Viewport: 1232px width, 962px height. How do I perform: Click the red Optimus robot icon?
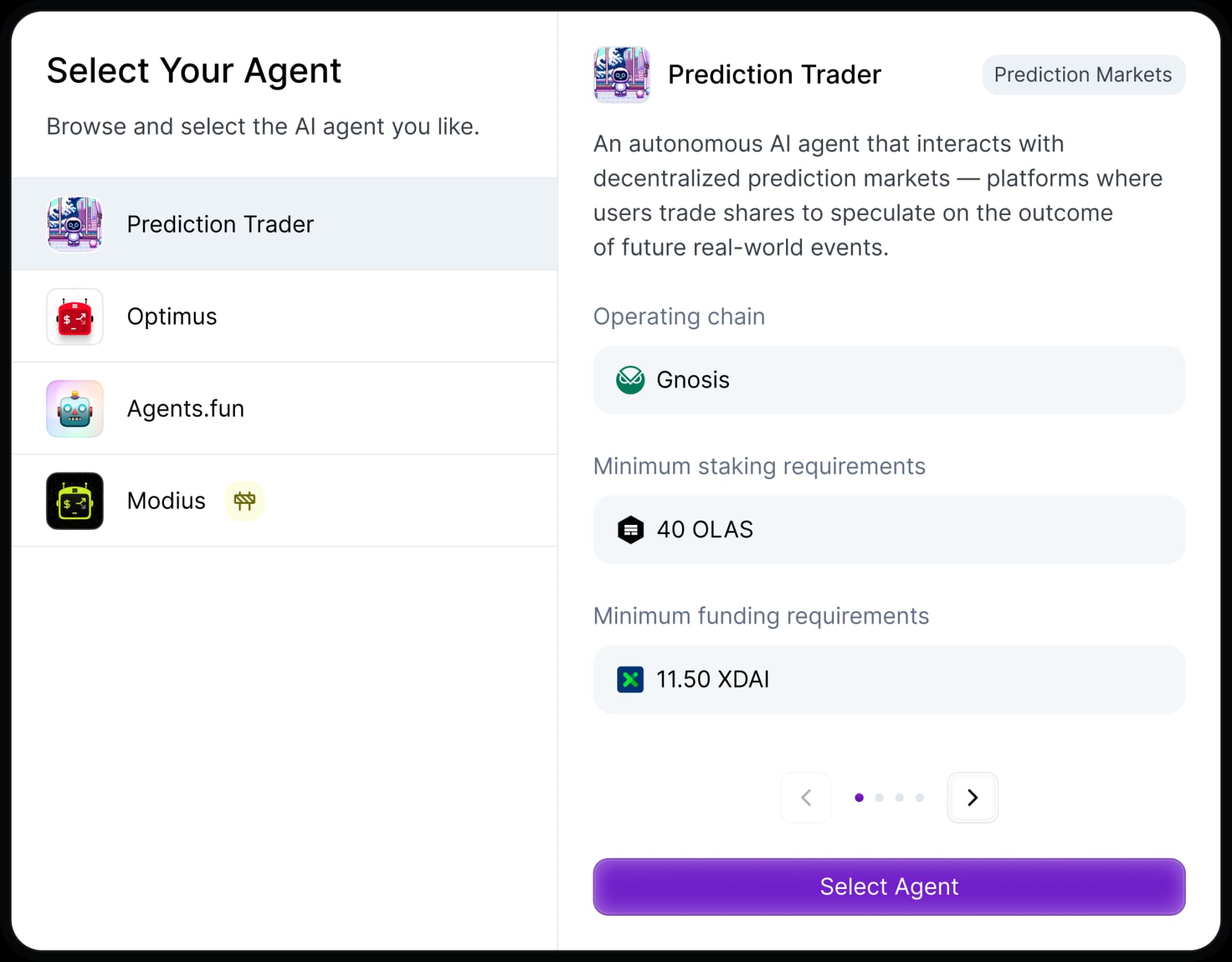tap(74, 316)
